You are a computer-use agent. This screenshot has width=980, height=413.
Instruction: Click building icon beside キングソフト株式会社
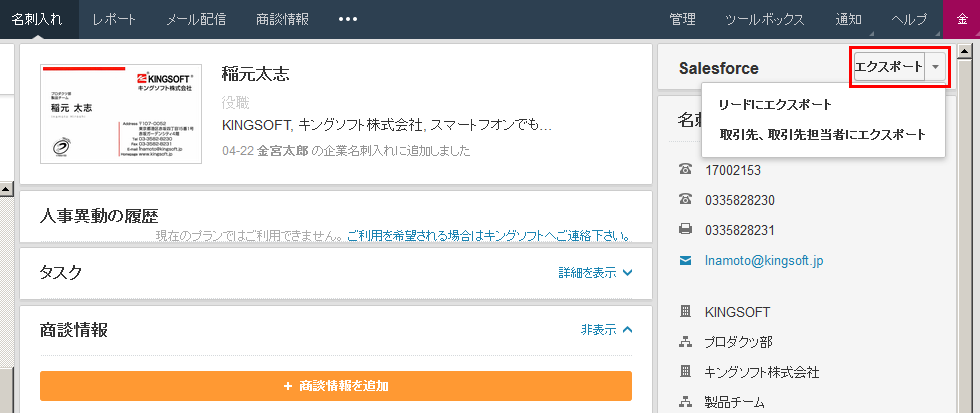pyautogui.click(x=686, y=372)
